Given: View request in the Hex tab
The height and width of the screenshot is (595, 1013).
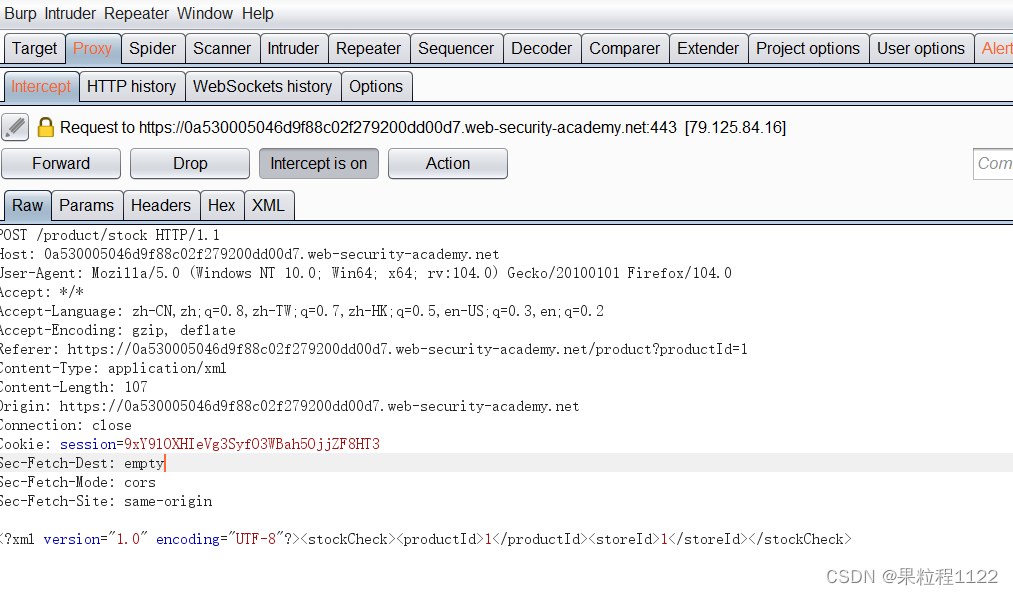Looking at the screenshot, I should 221,205.
